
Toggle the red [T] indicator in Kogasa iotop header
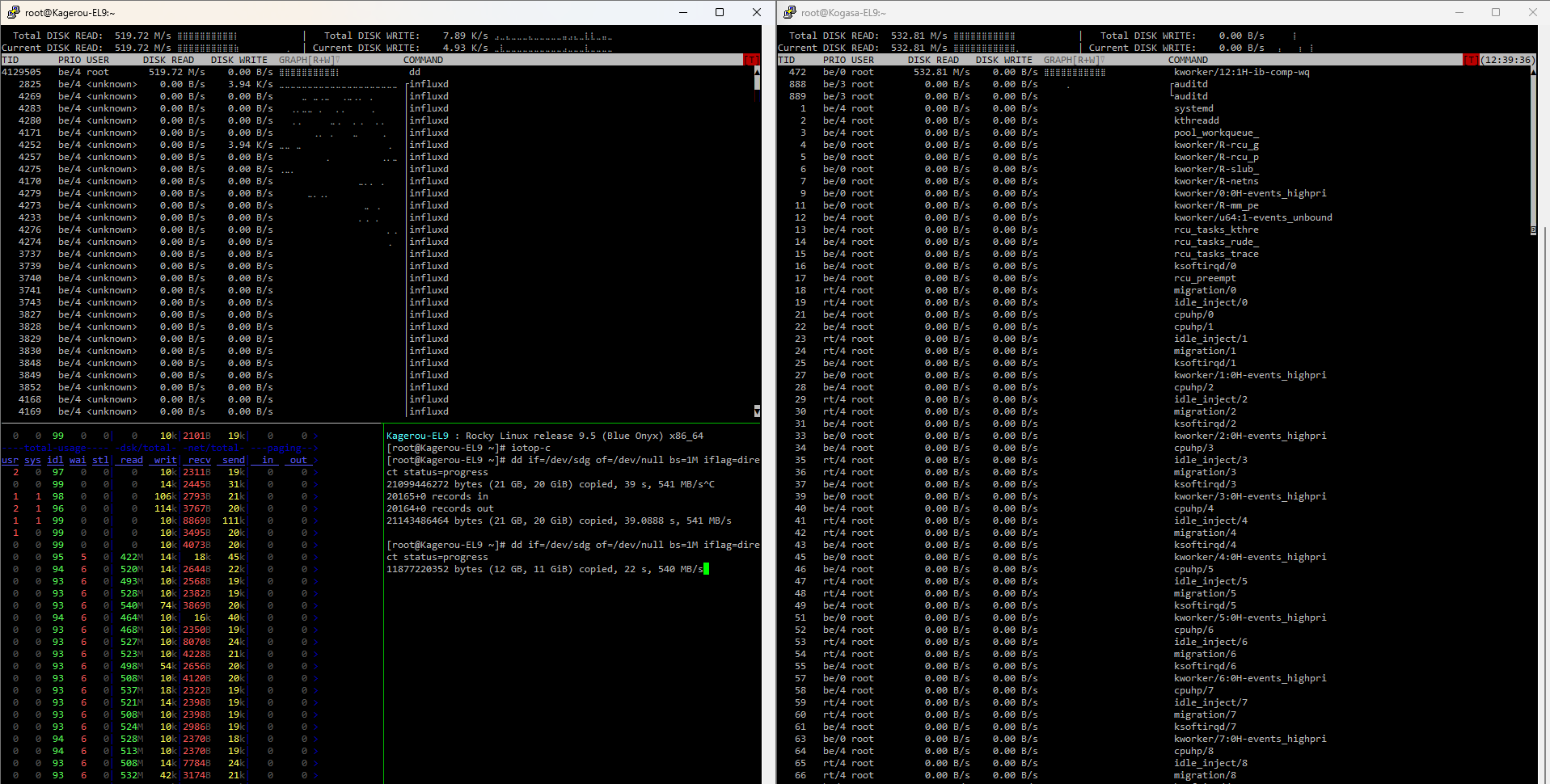[1471, 60]
